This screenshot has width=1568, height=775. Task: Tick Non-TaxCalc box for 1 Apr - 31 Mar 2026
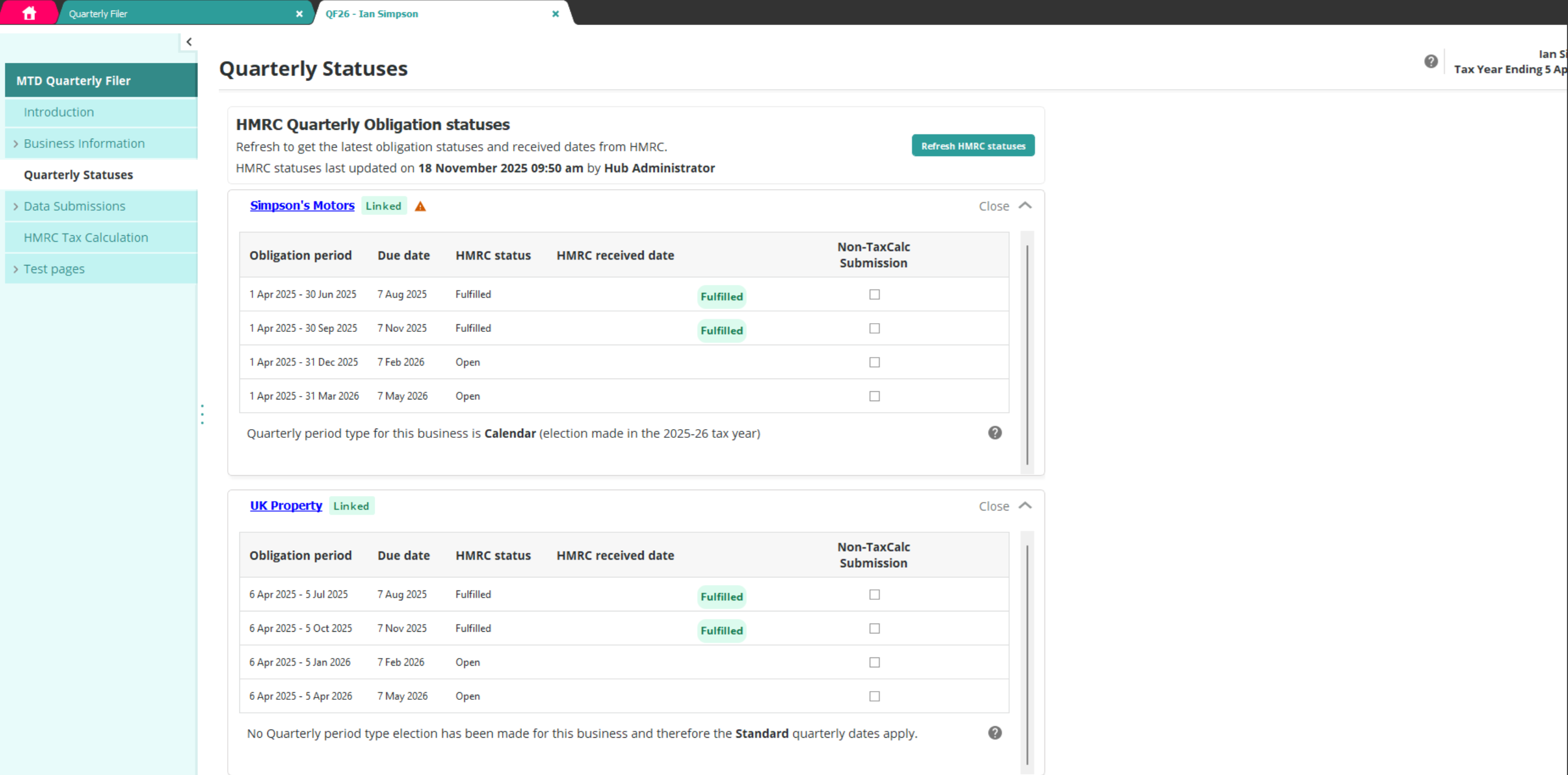(x=874, y=396)
